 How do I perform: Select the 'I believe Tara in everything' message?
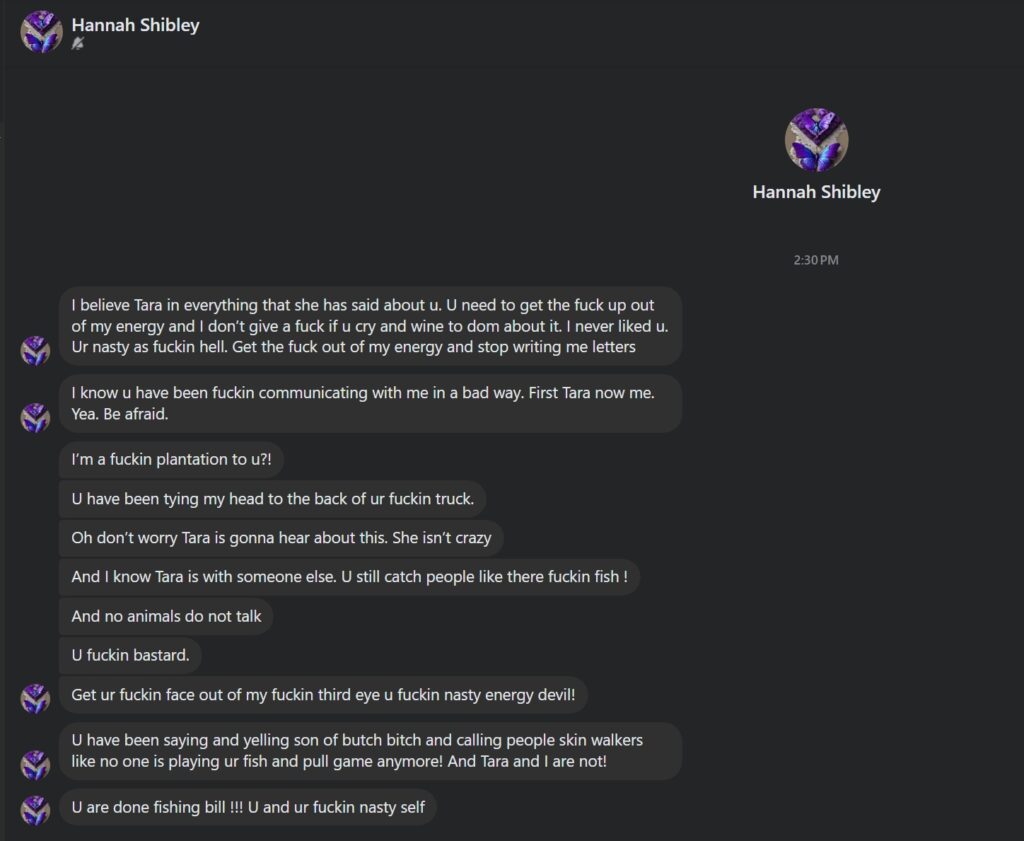[x=370, y=326]
